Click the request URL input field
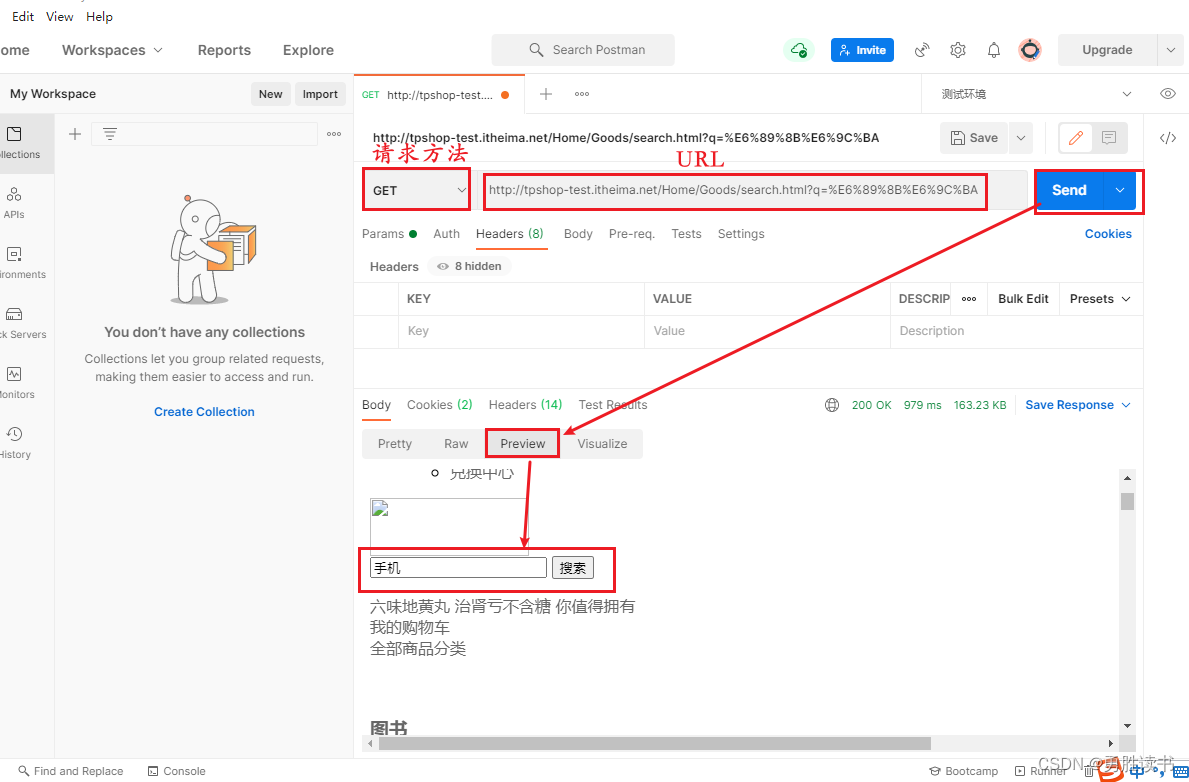Viewport: 1189px width, 782px height. [752, 190]
